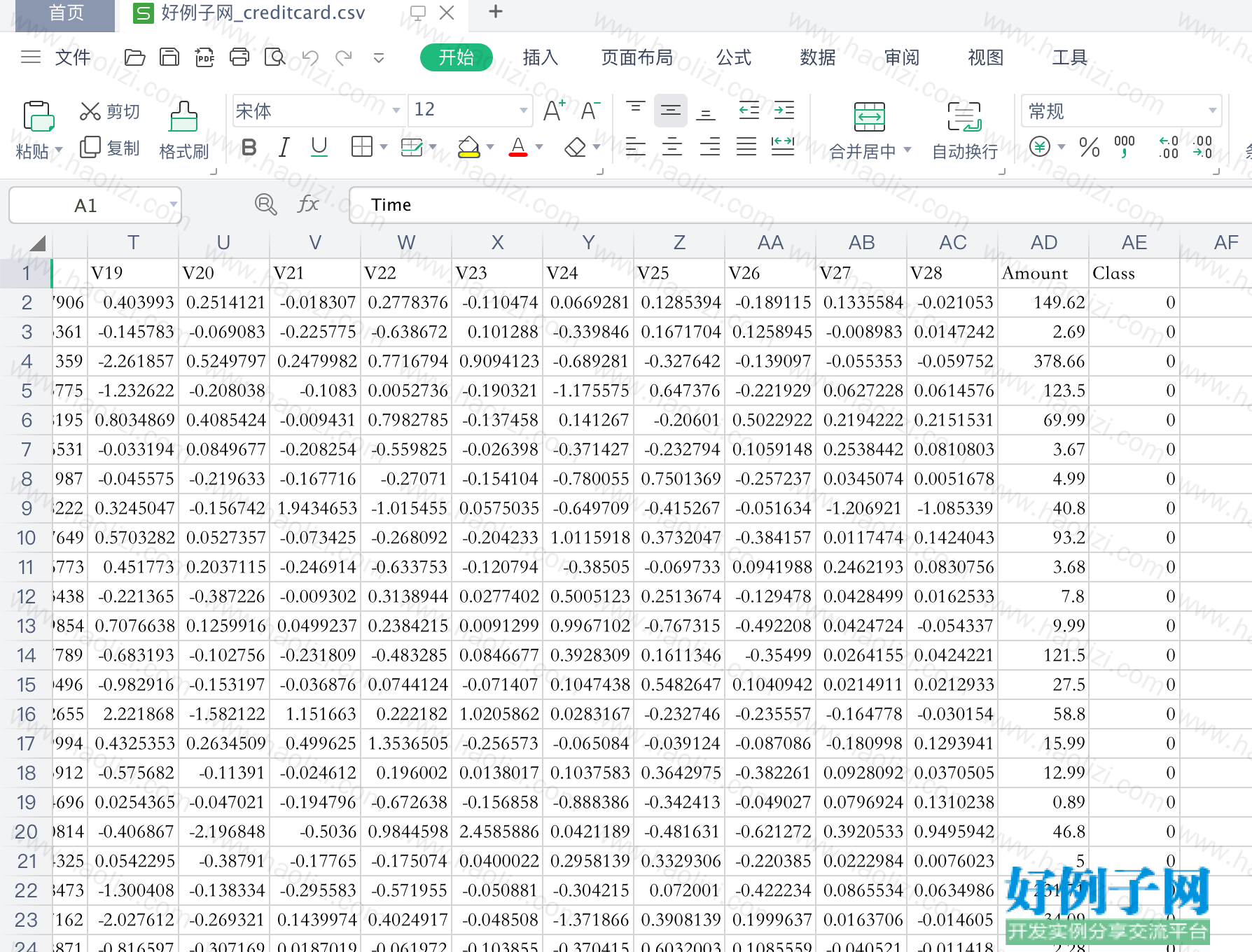Expand font color dropdown arrow
The image size is (1252, 952).
tap(539, 147)
